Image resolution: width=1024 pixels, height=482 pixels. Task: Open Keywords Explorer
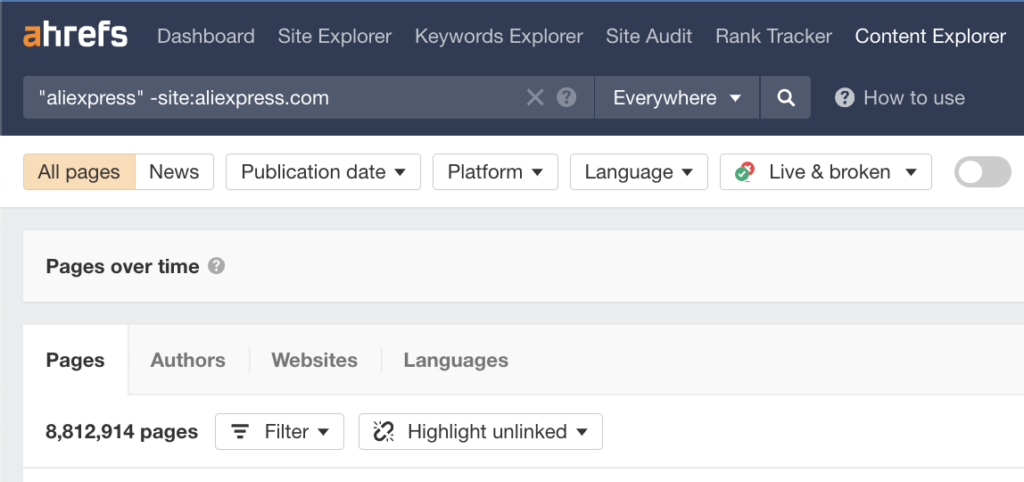499,36
